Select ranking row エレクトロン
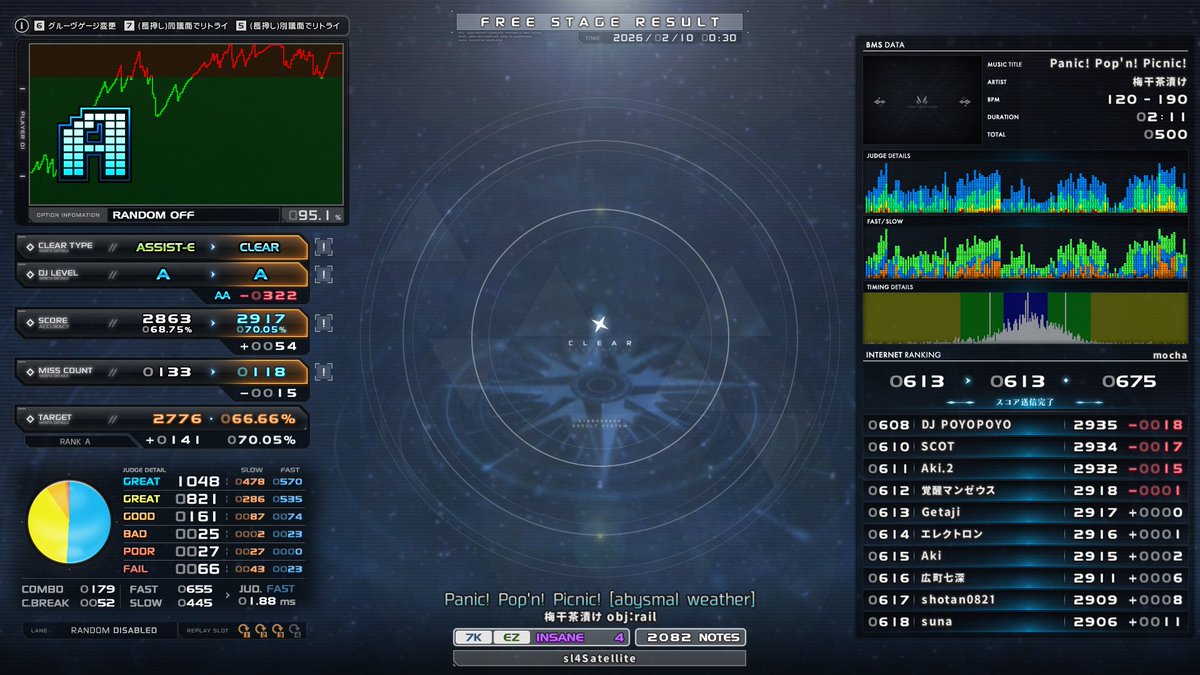The width and height of the screenshot is (1200, 675). [x=1025, y=534]
